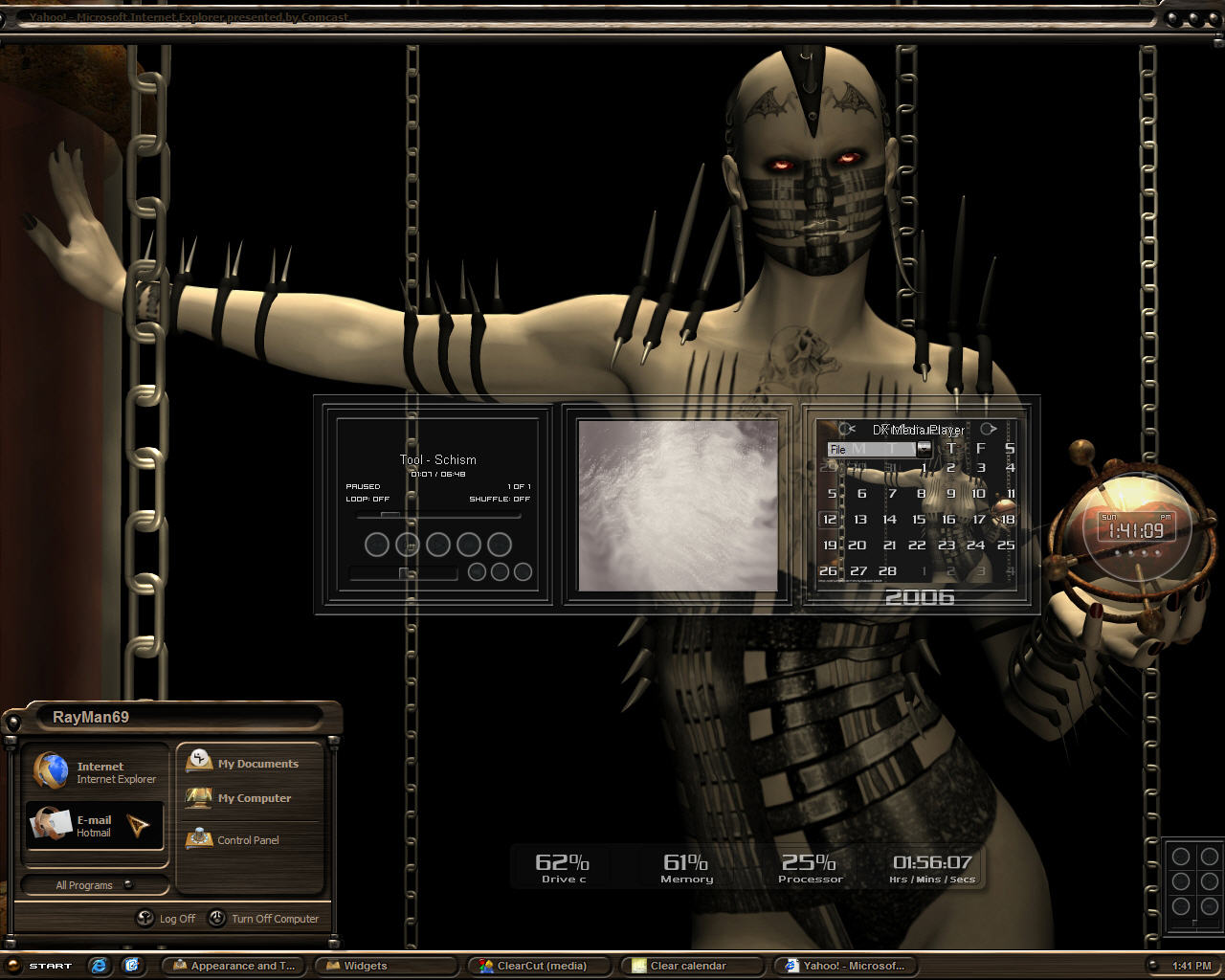Image resolution: width=1225 pixels, height=980 pixels.
Task: Click the song position slider
Action: click(438, 515)
